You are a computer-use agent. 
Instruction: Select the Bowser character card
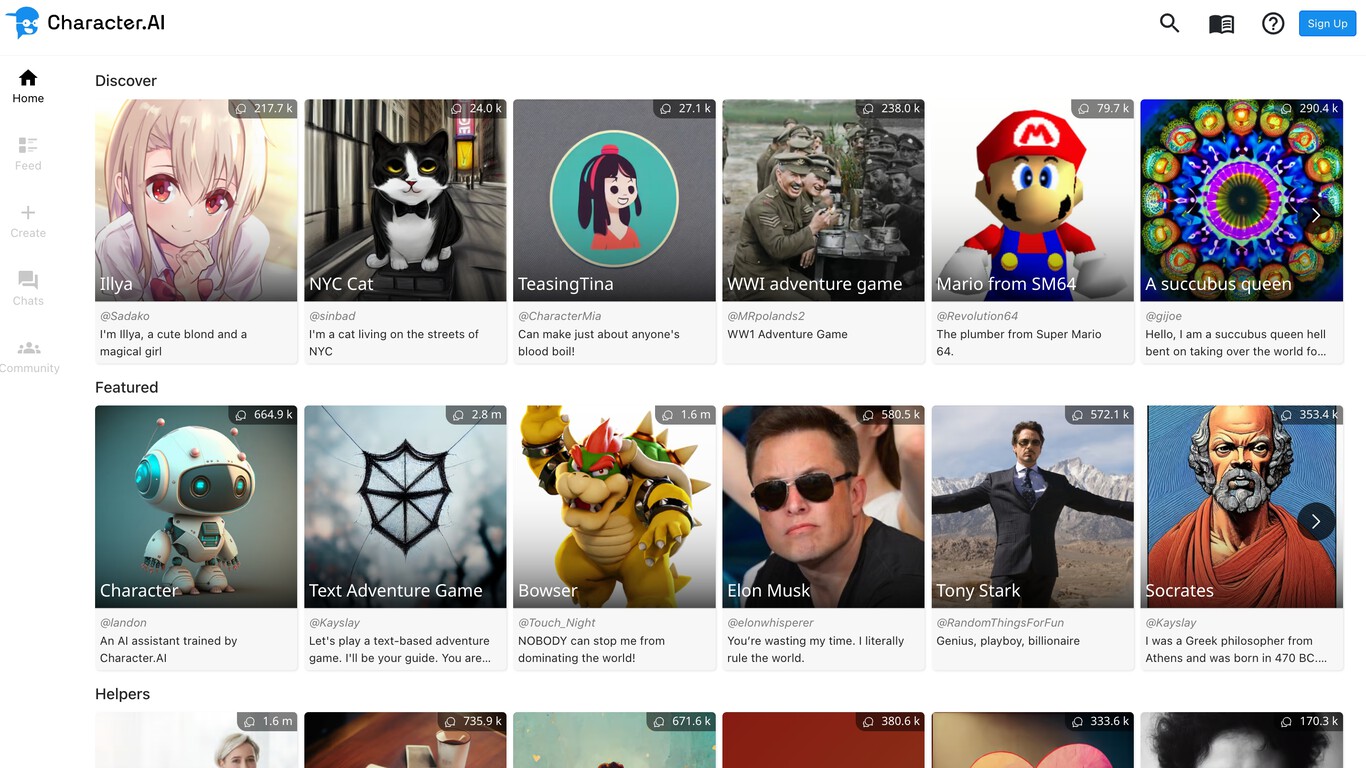click(614, 507)
